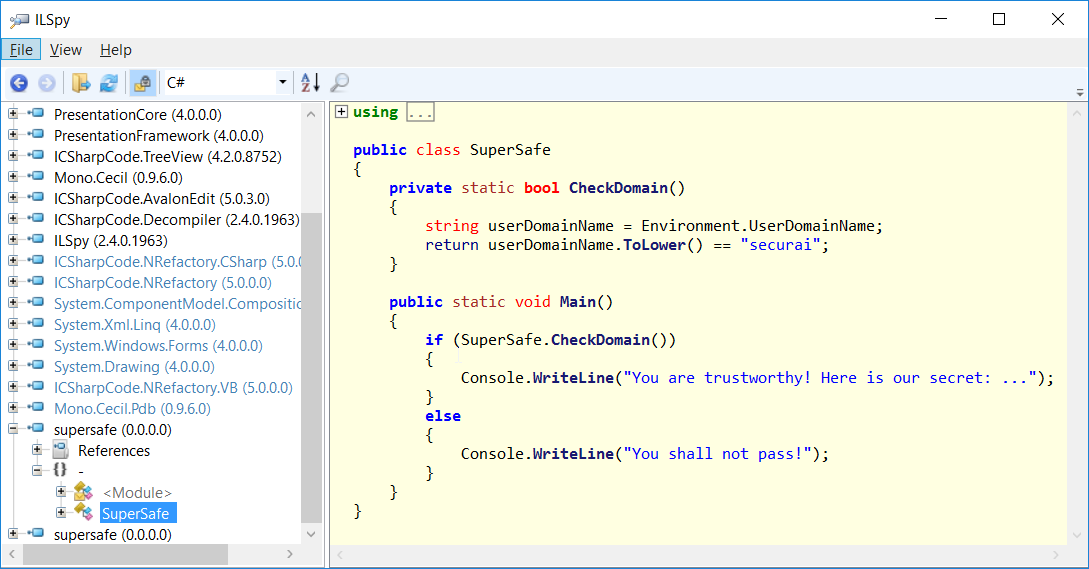The image size is (1089, 569).
Task: Click the ToLower method reference
Action: point(654,245)
